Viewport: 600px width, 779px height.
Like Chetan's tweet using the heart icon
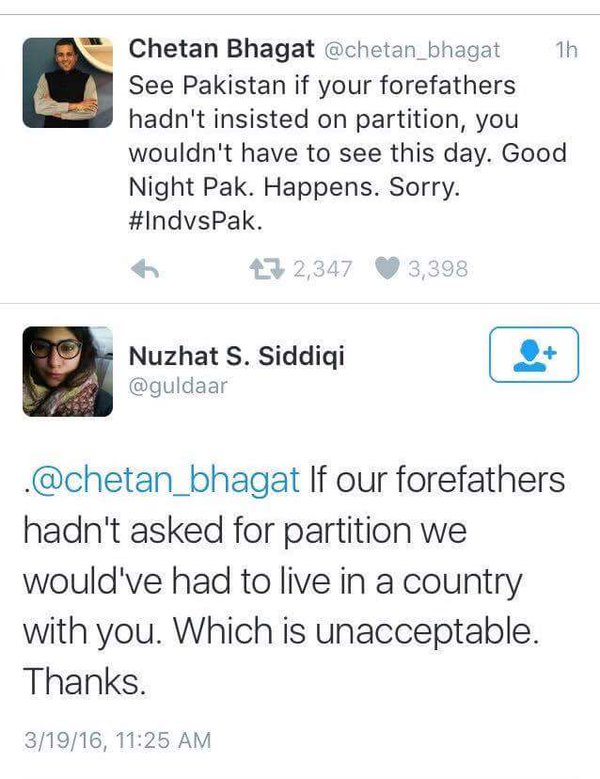[387, 269]
